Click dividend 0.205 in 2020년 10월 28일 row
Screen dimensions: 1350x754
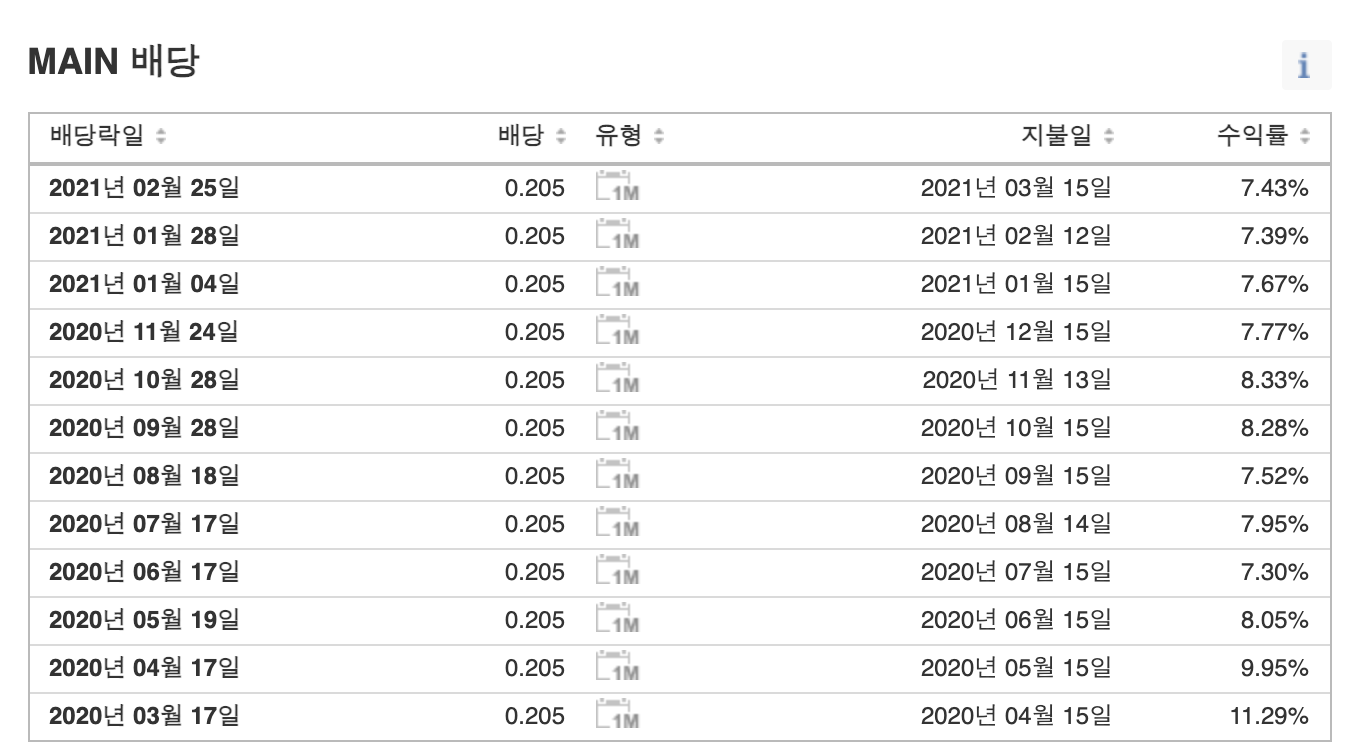tap(535, 380)
